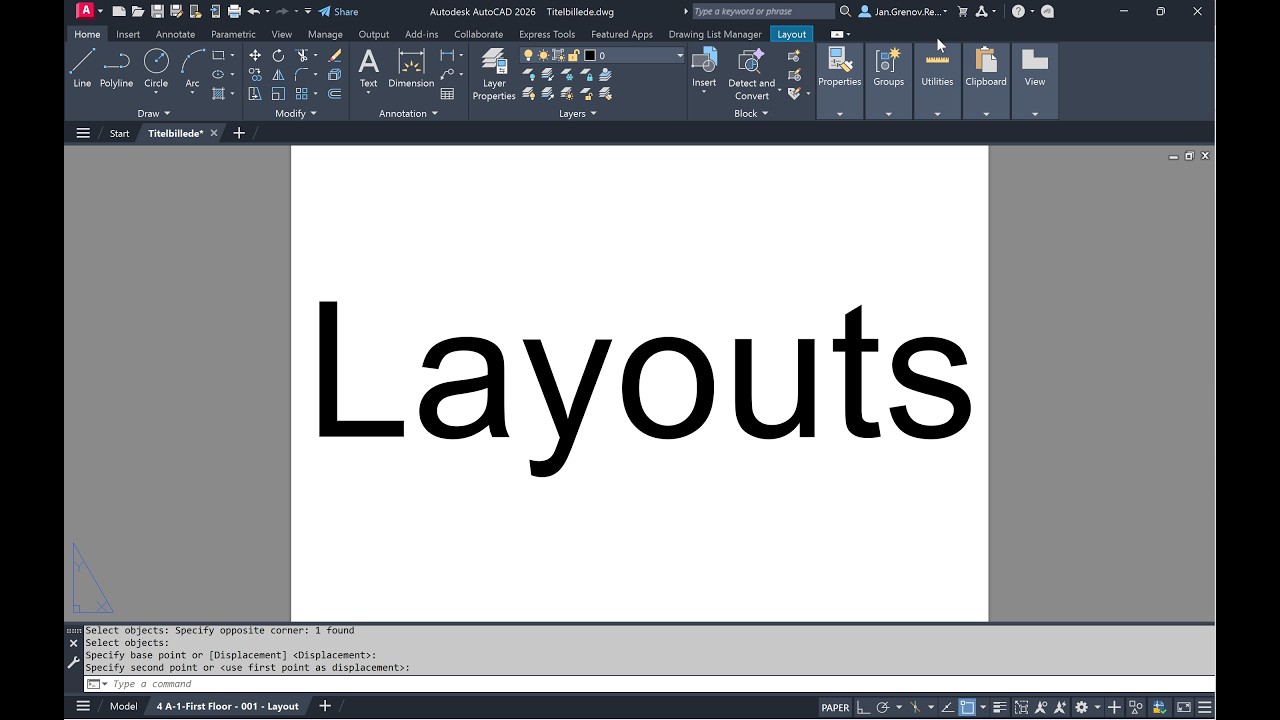Open the file tabs hamburger menu
This screenshot has height=720, width=1280.
pyautogui.click(x=83, y=133)
